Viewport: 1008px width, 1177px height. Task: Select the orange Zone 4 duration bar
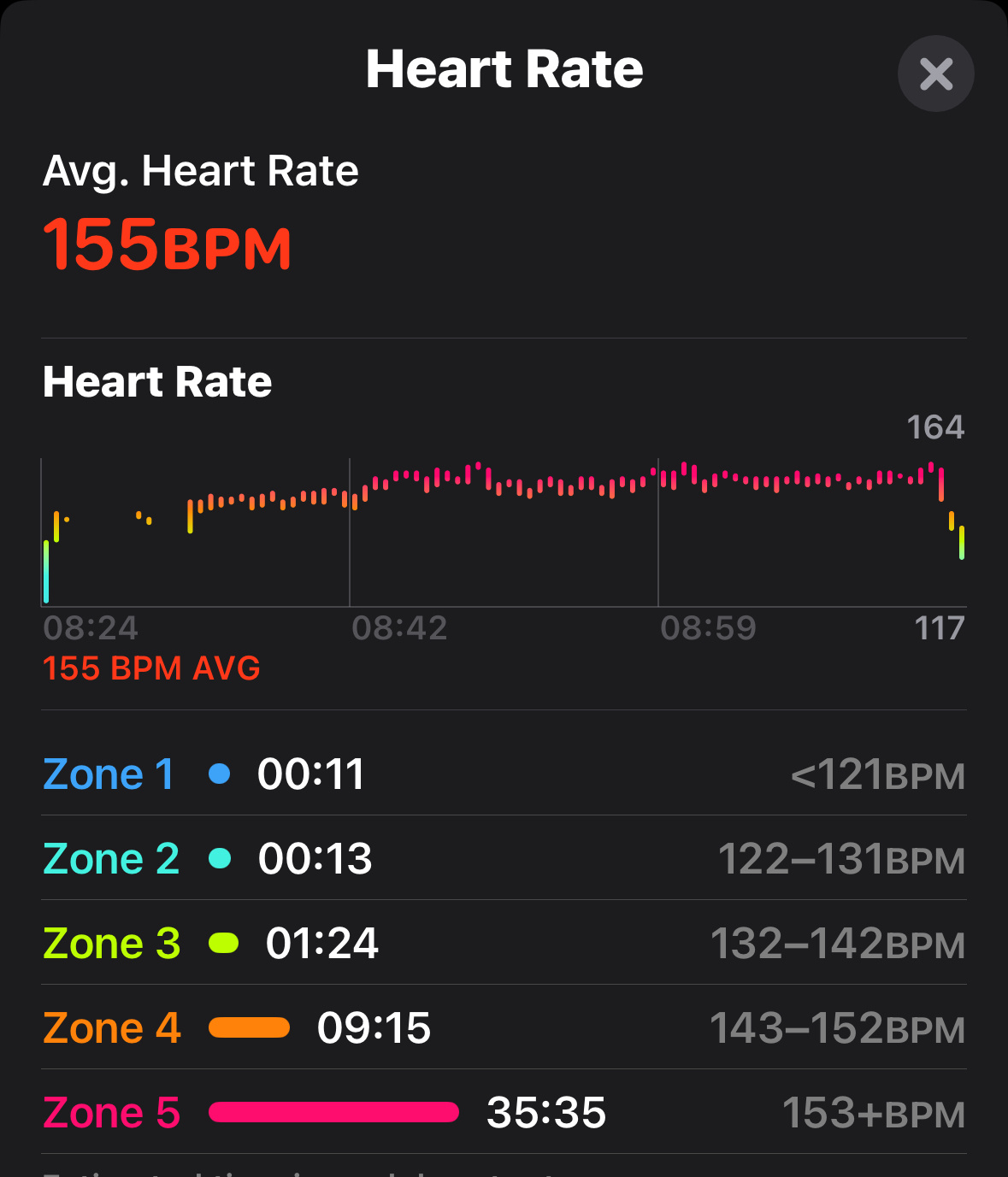tap(250, 1027)
